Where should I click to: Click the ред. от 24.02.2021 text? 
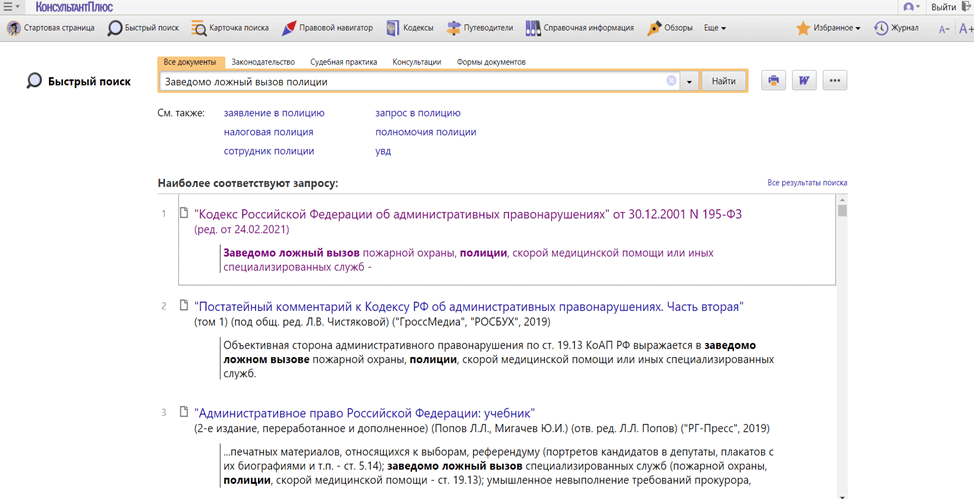(241, 229)
